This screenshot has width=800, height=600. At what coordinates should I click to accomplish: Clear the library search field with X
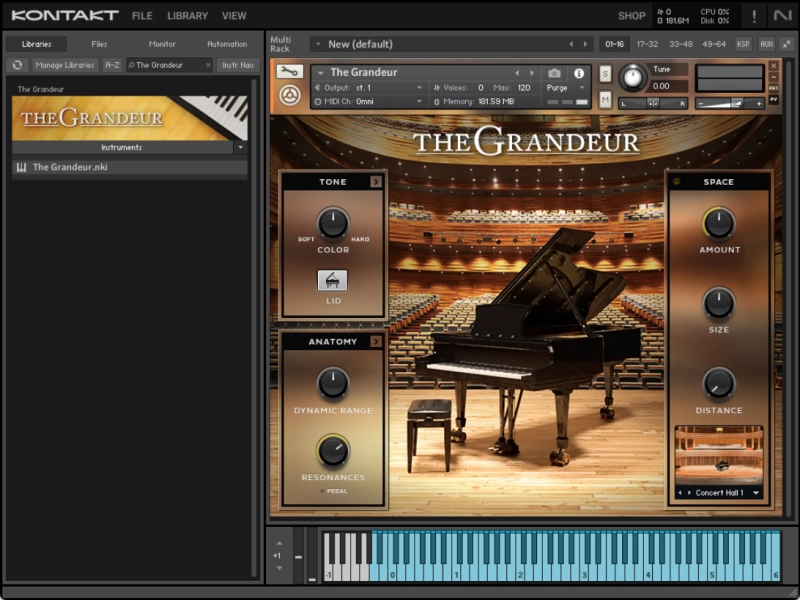(x=209, y=65)
